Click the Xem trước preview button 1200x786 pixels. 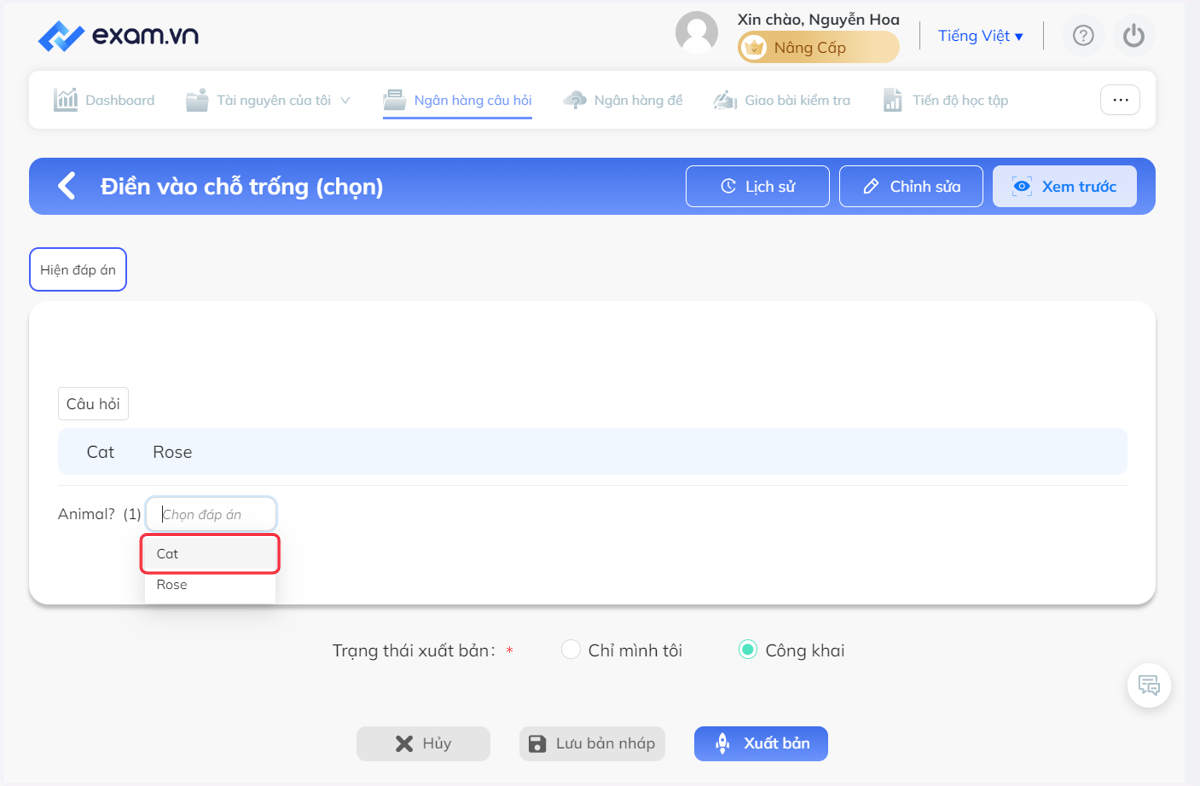pos(1065,186)
